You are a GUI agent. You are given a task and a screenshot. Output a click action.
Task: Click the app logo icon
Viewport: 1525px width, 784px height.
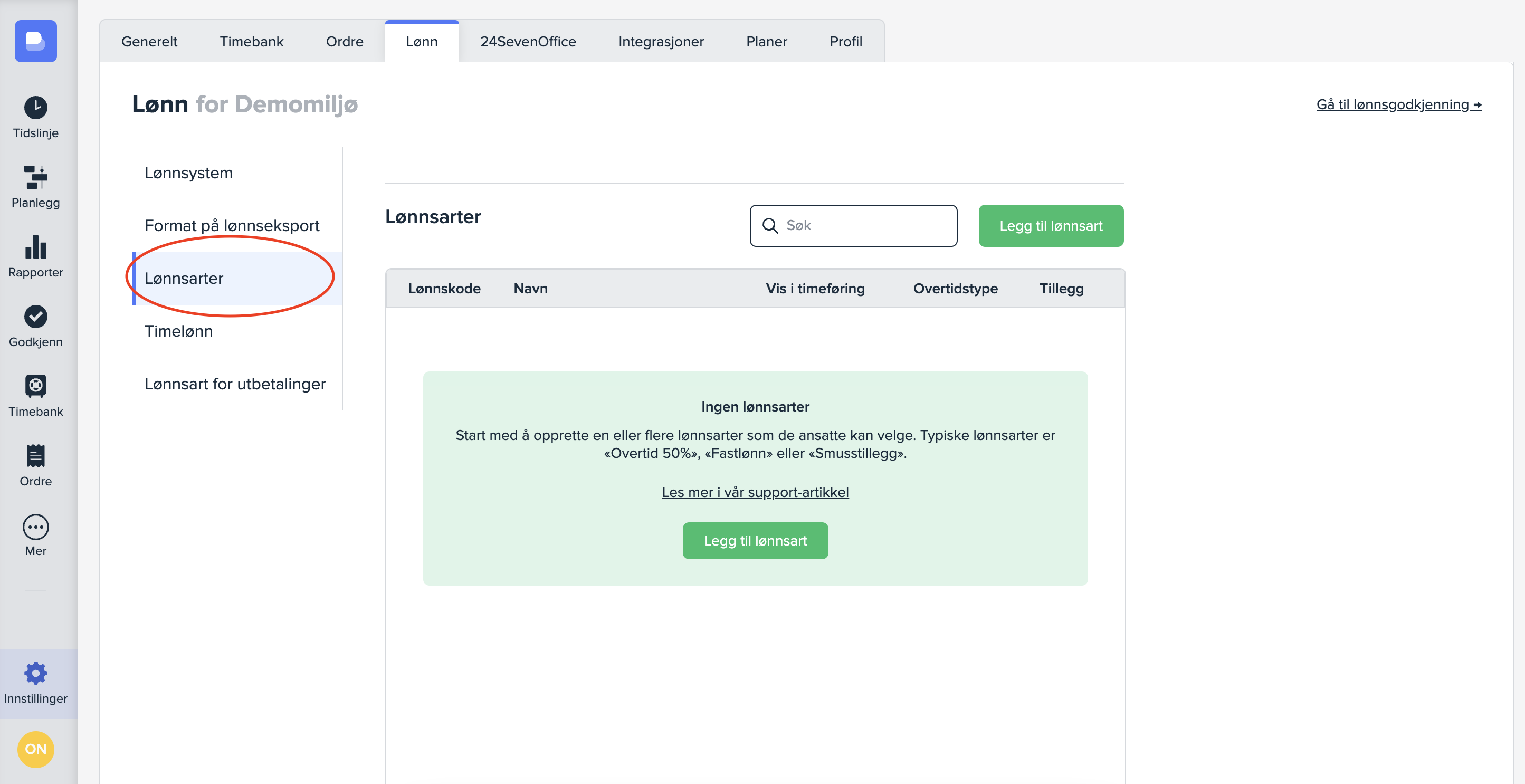click(x=35, y=42)
